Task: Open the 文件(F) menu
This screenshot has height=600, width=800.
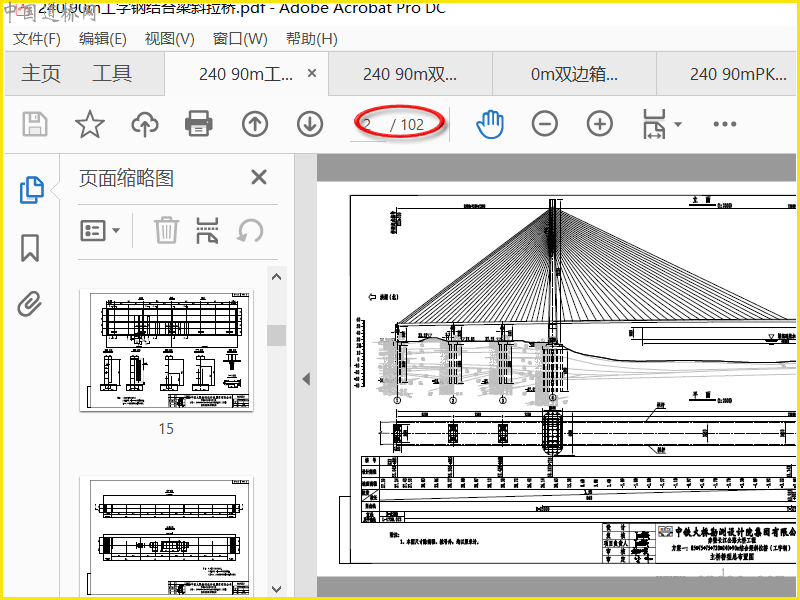Action: pyautogui.click(x=37, y=39)
